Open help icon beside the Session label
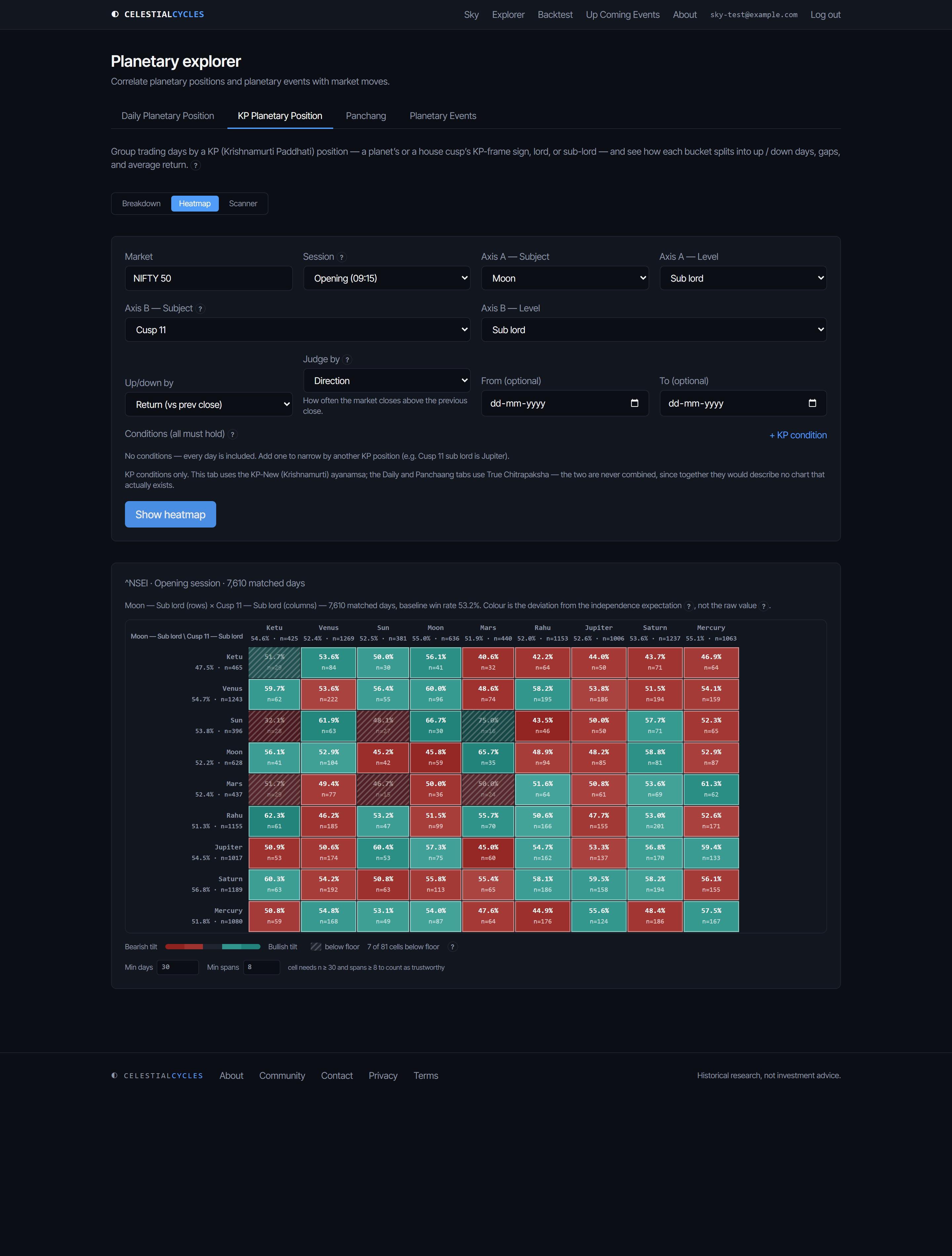This screenshot has height=1256, width=952. pos(341,257)
